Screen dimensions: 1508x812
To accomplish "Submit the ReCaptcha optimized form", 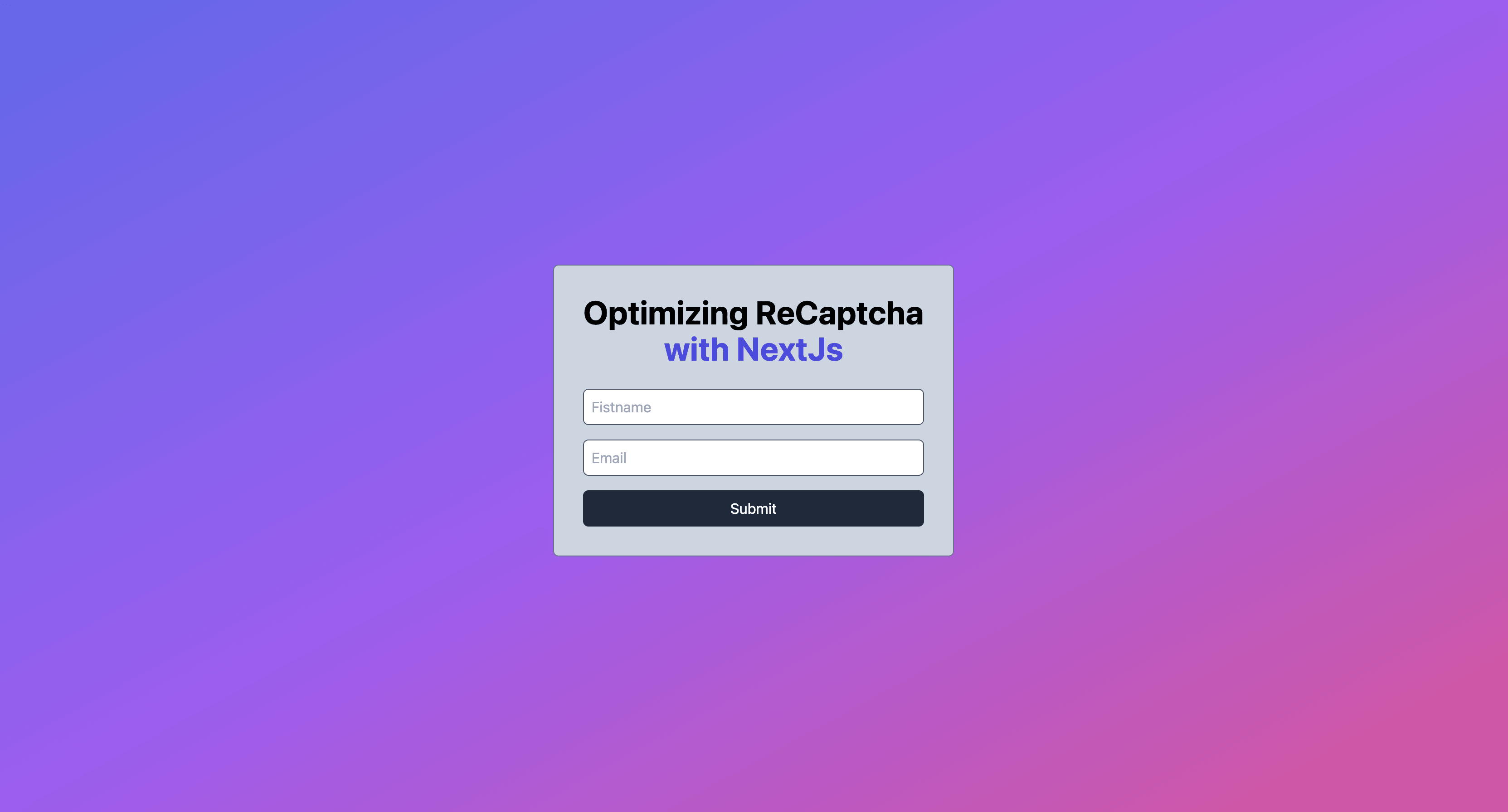I will coord(753,508).
